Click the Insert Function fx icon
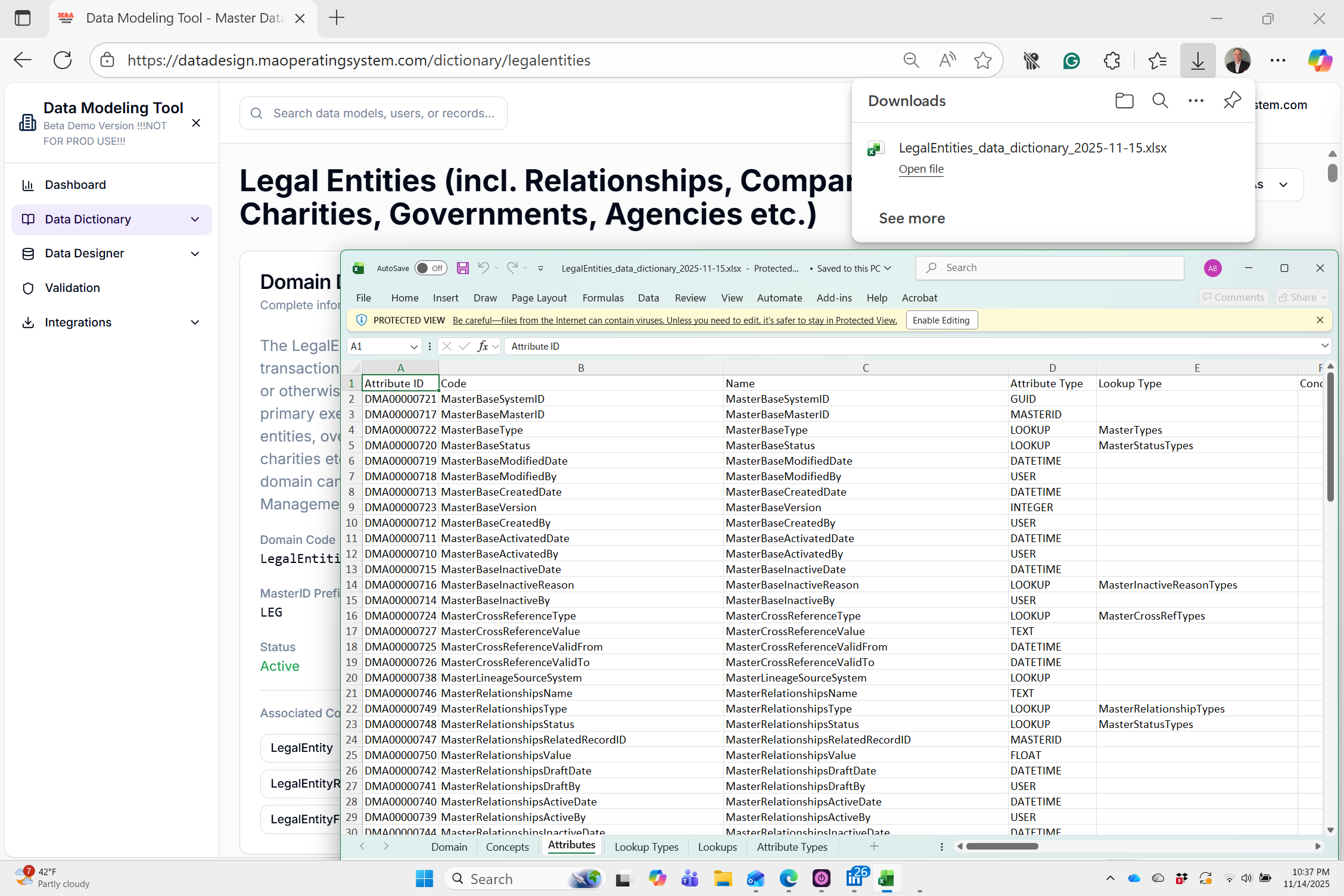Image resolution: width=1344 pixels, height=896 pixels. 483,346
